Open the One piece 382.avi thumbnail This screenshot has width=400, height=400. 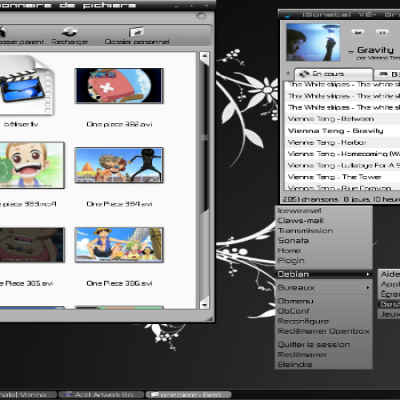click(x=119, y=86)
